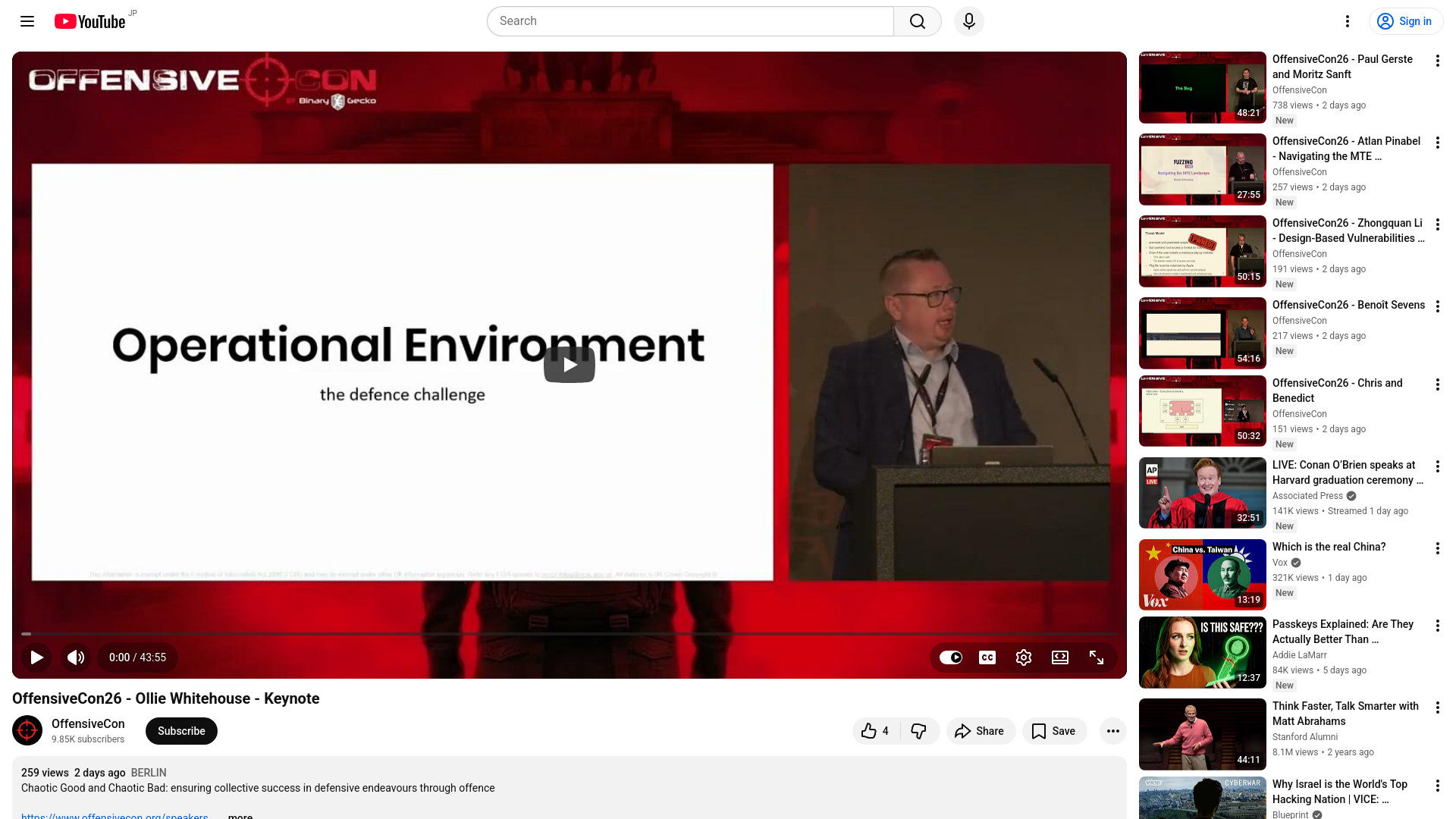Screen dimensions: 1456x819
Task: Mute the video volume speaker icon
Action: [76, 657]
